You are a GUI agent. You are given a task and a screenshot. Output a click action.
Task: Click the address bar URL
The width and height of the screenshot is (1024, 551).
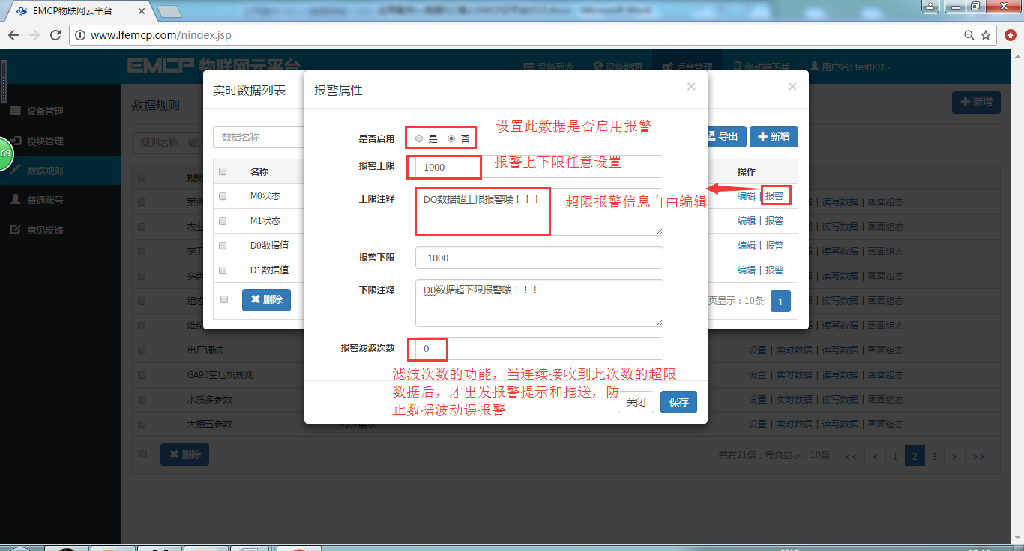click(x=161, y=35)
